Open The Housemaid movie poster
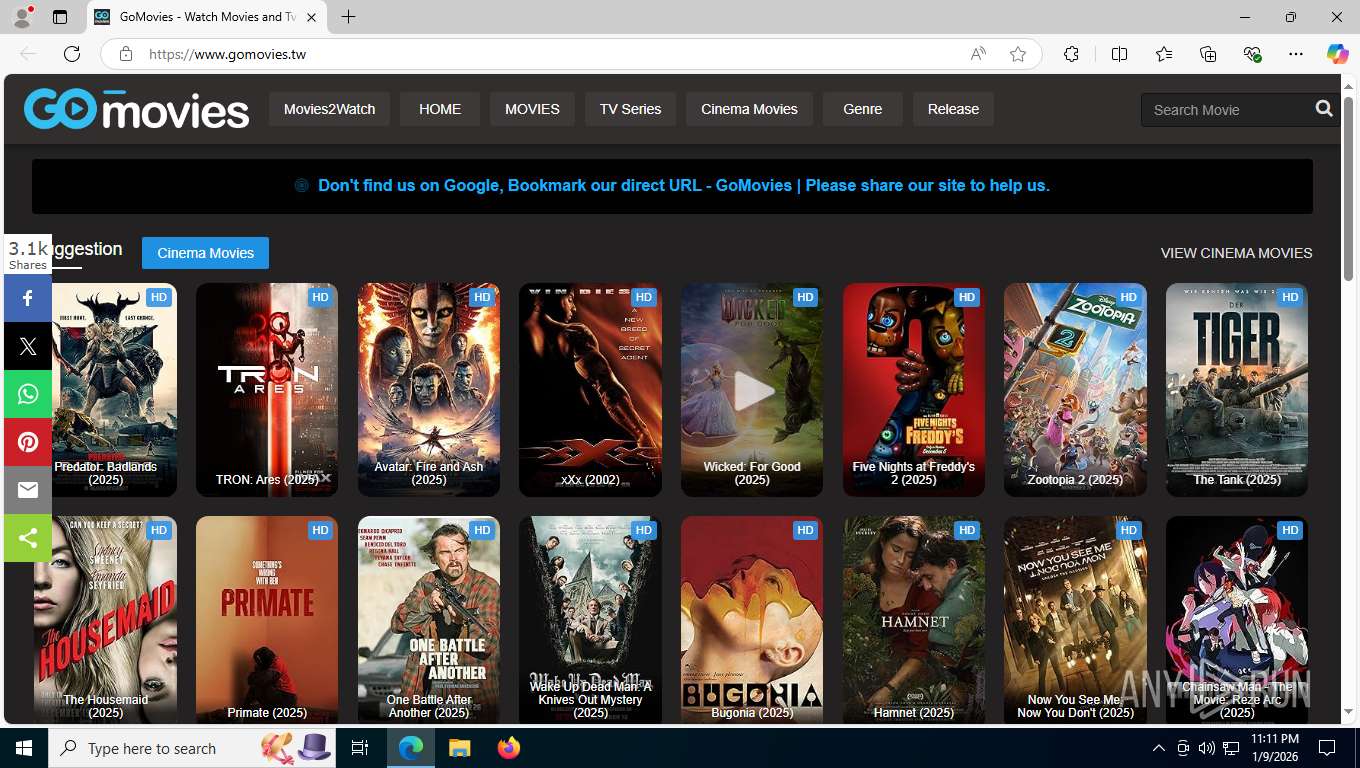This screenshot has width=1360, height=768. [105, 619]
